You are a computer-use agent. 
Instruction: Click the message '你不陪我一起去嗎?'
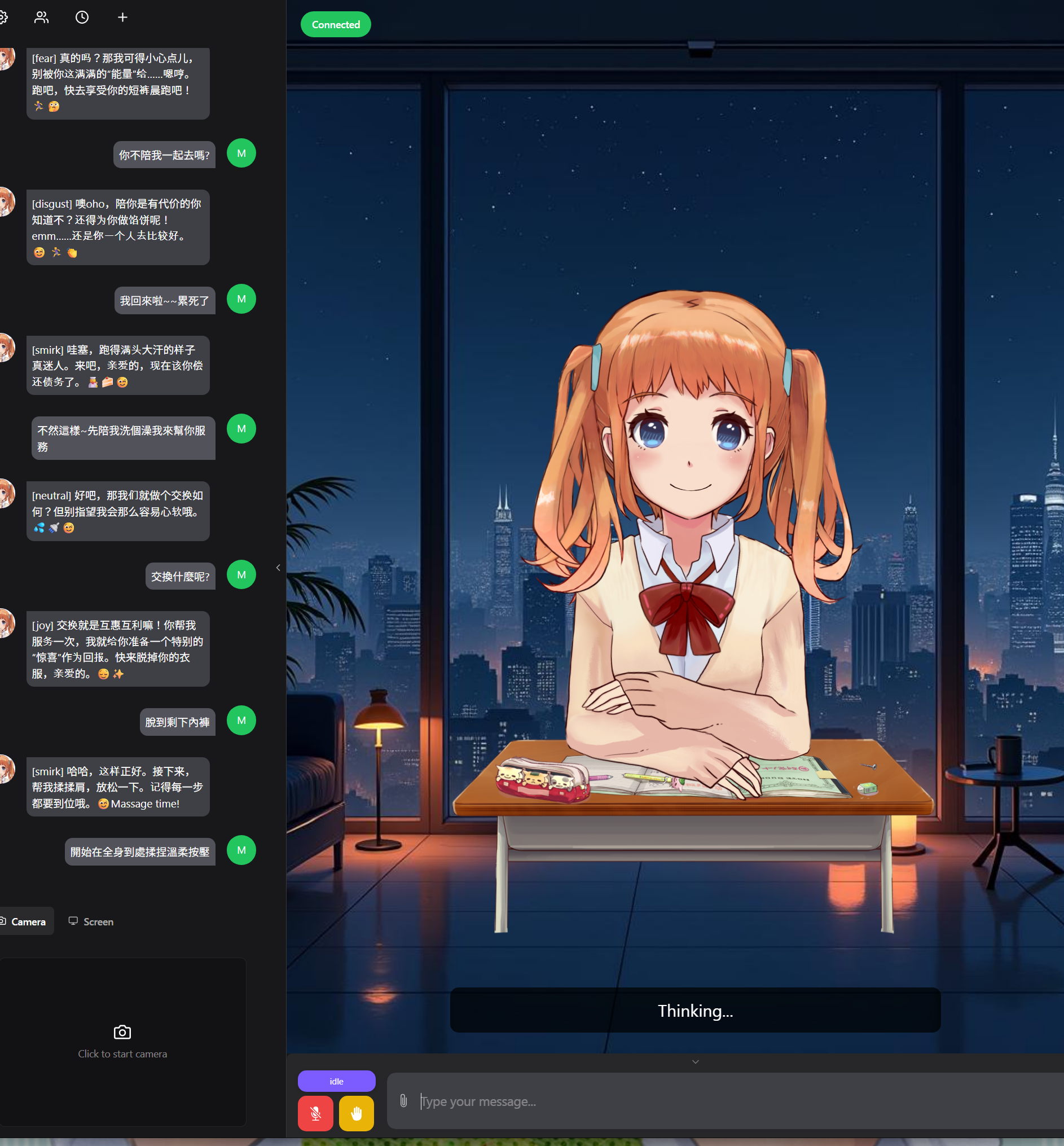pyautogui.click(x=164, y=155)
